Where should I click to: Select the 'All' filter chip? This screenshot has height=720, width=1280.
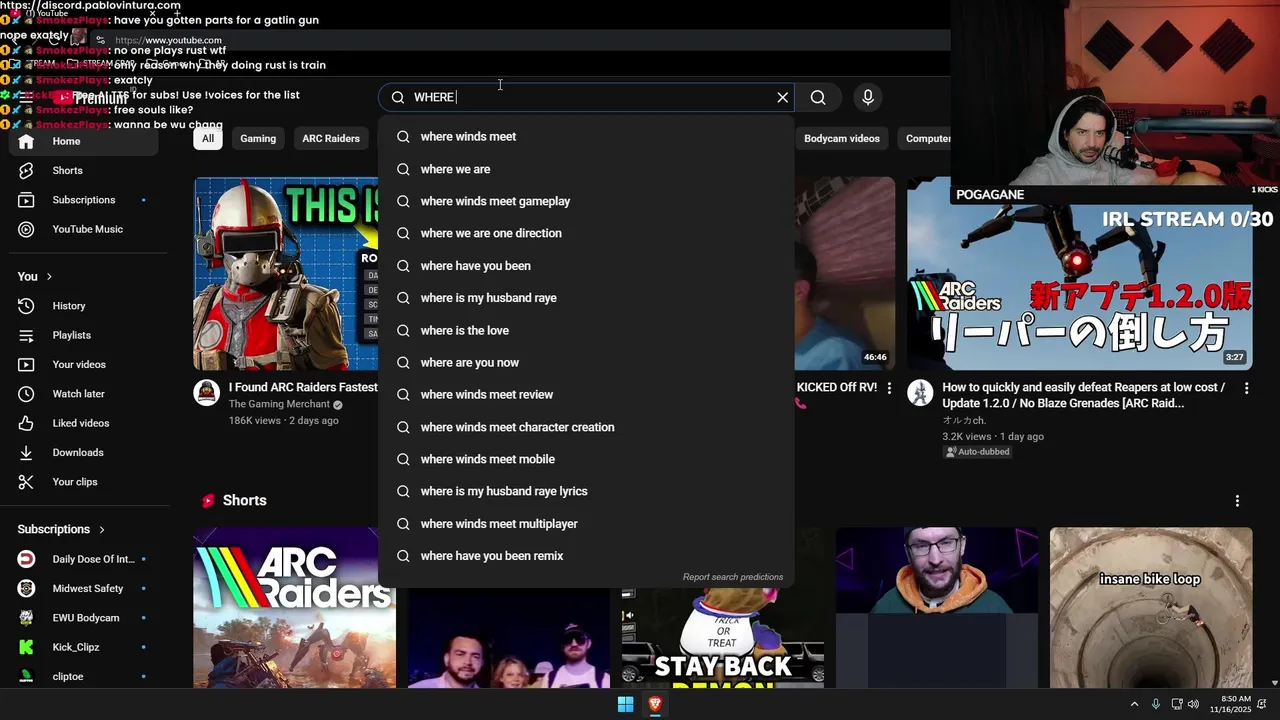click(208, 139)
